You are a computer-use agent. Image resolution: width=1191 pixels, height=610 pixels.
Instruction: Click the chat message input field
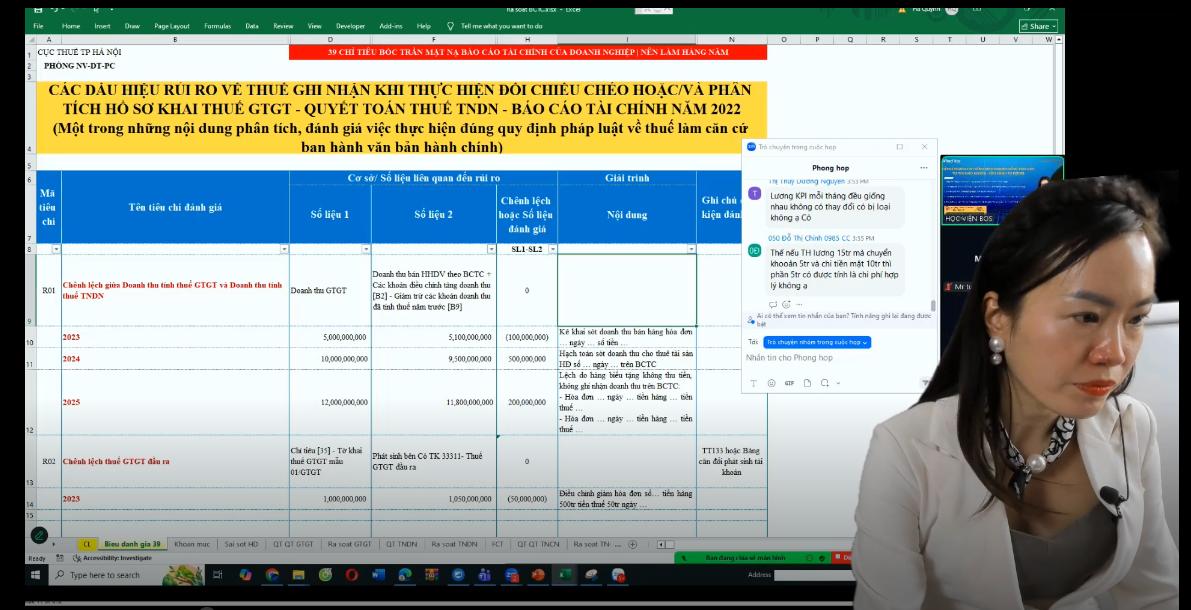835,358
